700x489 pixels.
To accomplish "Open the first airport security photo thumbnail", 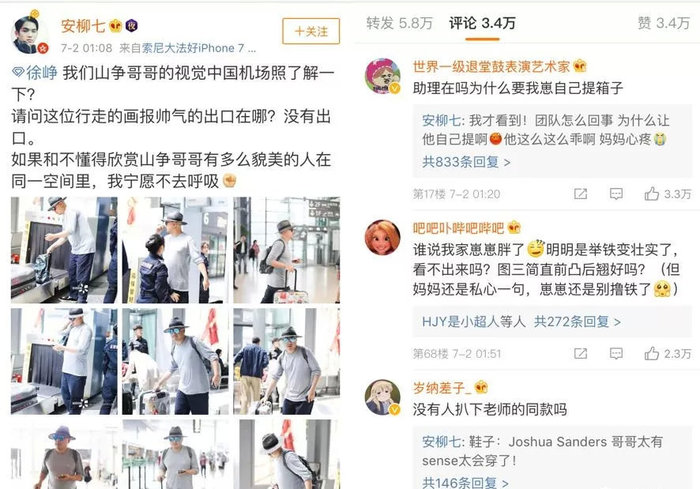I will pyautogui.click(x=64, y=250).
